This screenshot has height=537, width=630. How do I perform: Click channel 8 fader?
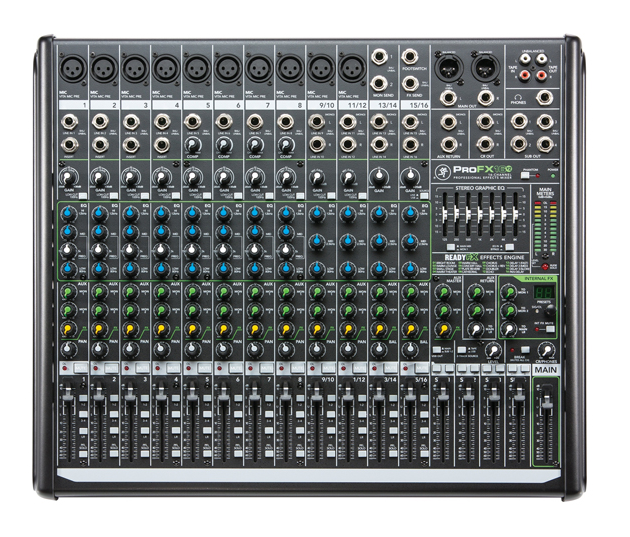tap(284, 396)
